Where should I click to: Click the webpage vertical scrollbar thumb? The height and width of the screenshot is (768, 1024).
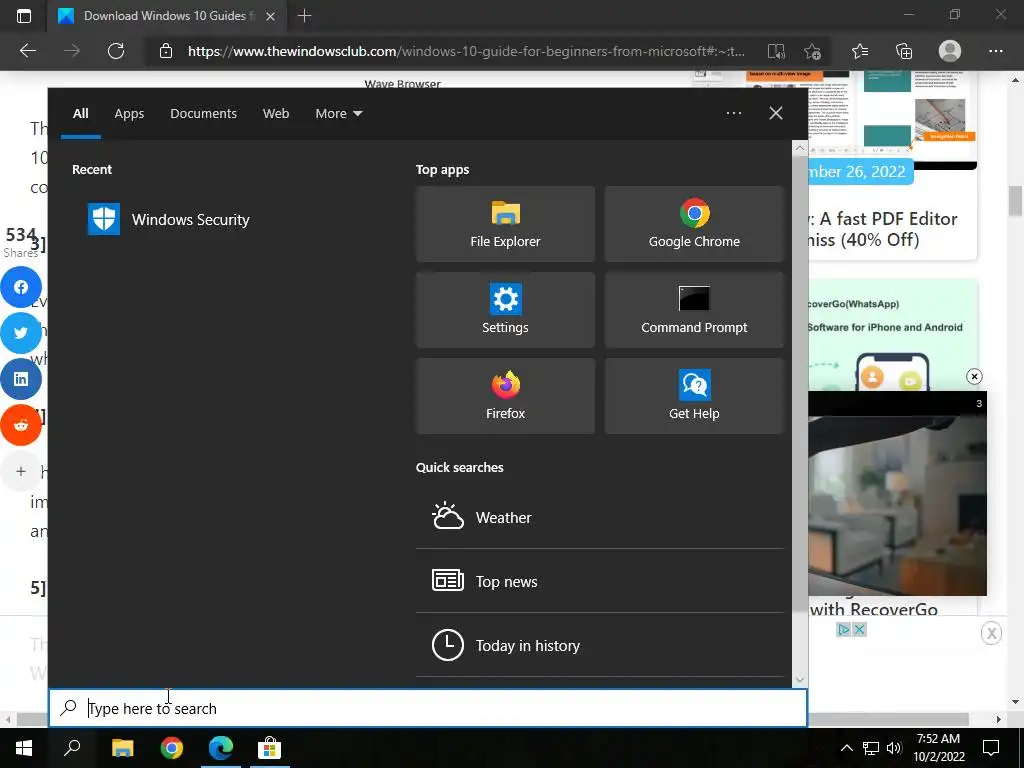(x=1015, y=200)
